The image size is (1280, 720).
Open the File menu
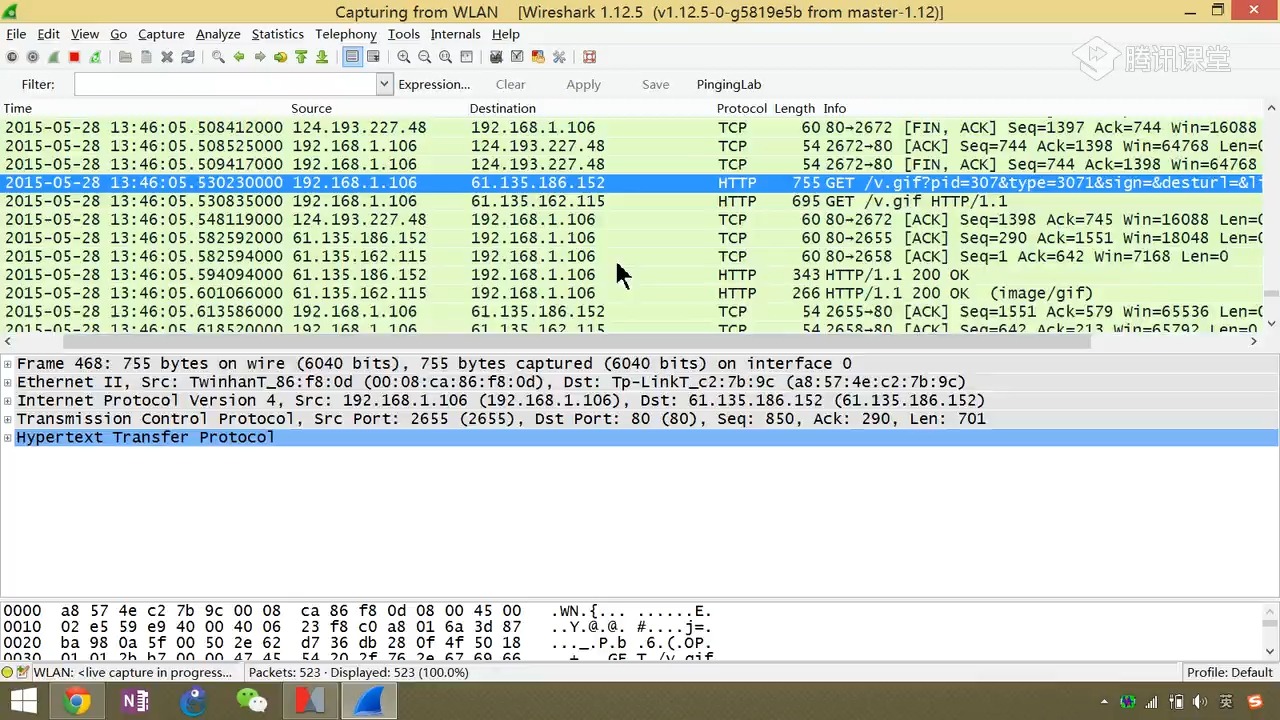coord(16,34)
